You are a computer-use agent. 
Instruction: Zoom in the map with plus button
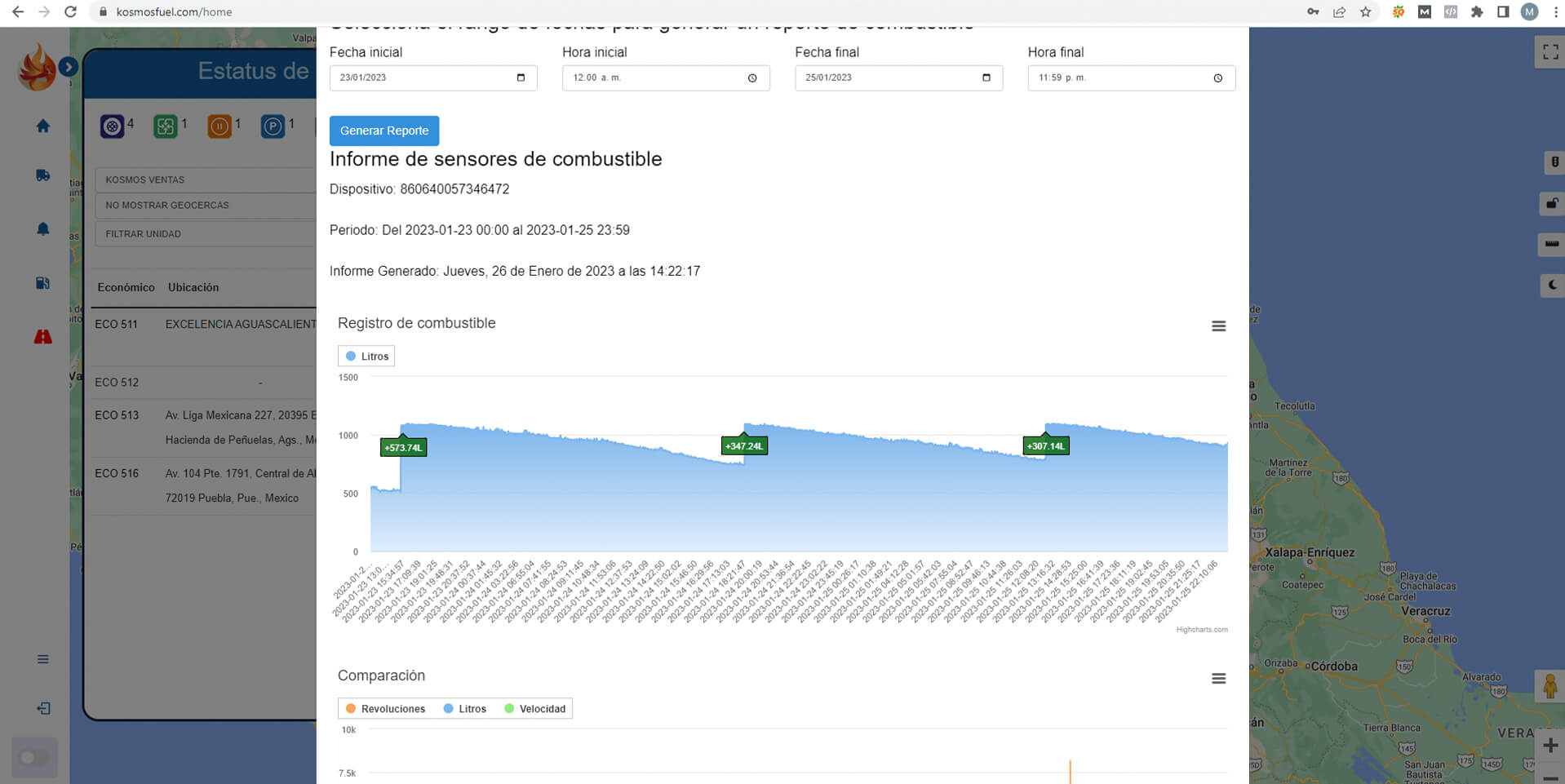coord(1550,745)
